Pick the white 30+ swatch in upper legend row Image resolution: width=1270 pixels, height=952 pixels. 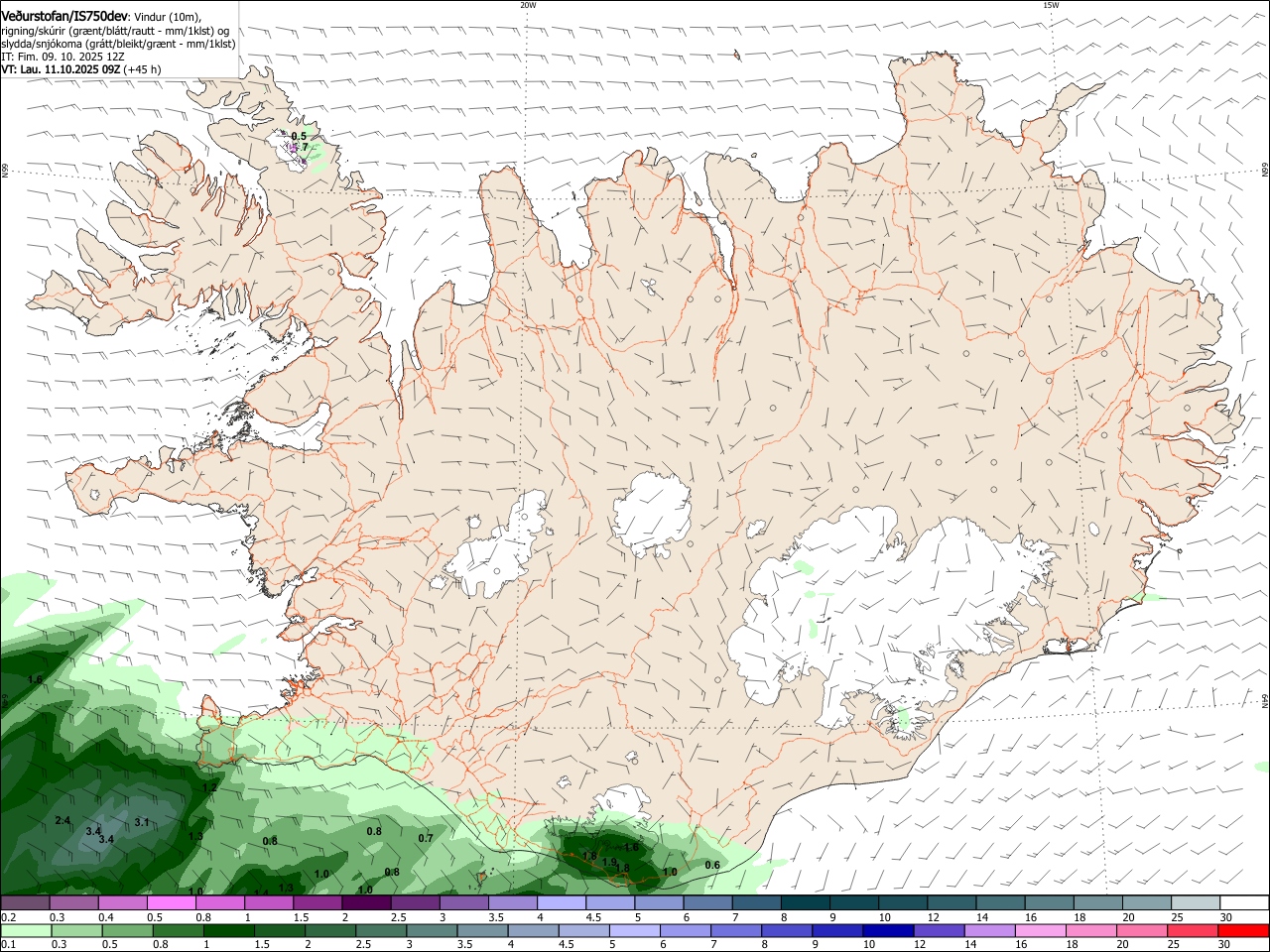tap(1244, 902)
